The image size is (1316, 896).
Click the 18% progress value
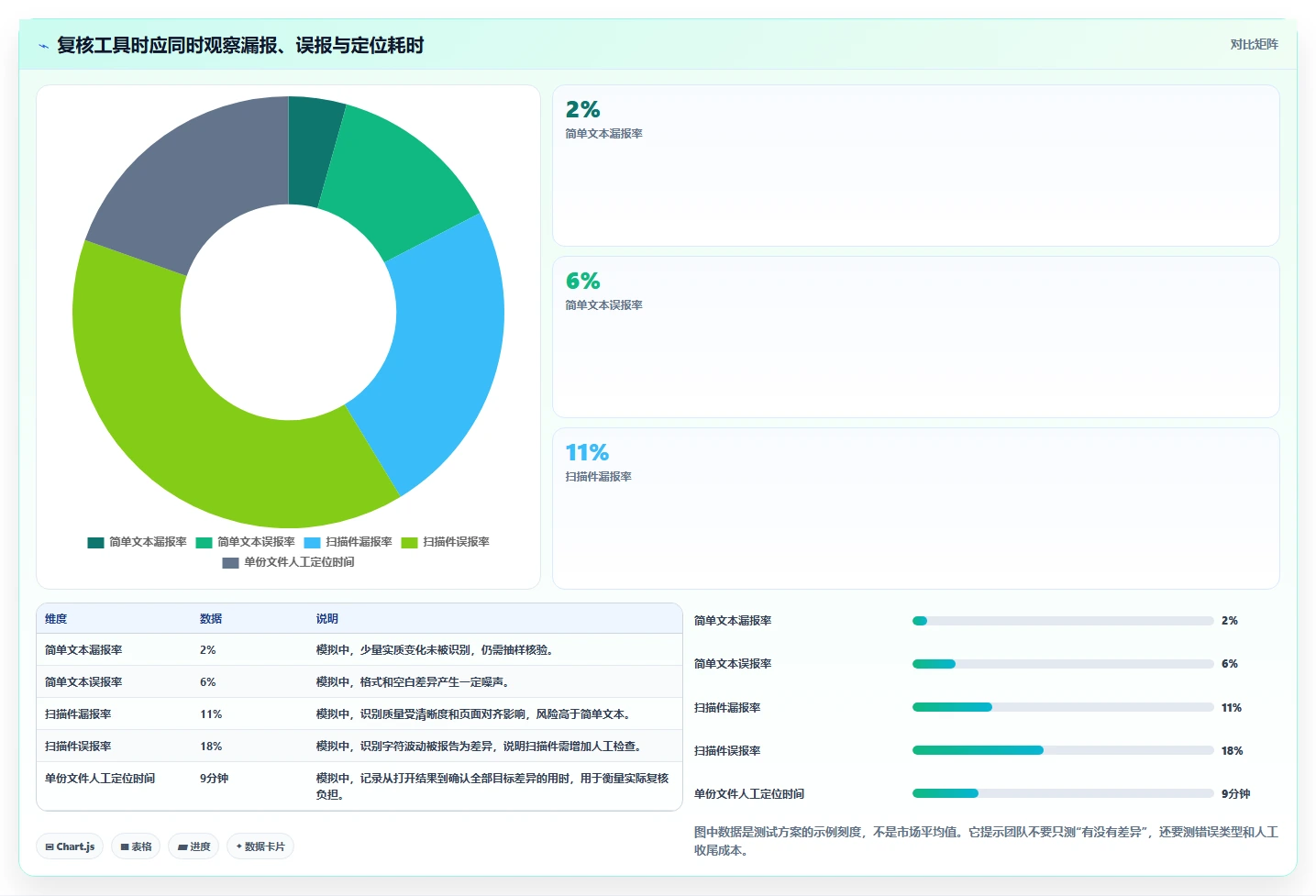click(x=1233, y=751)
